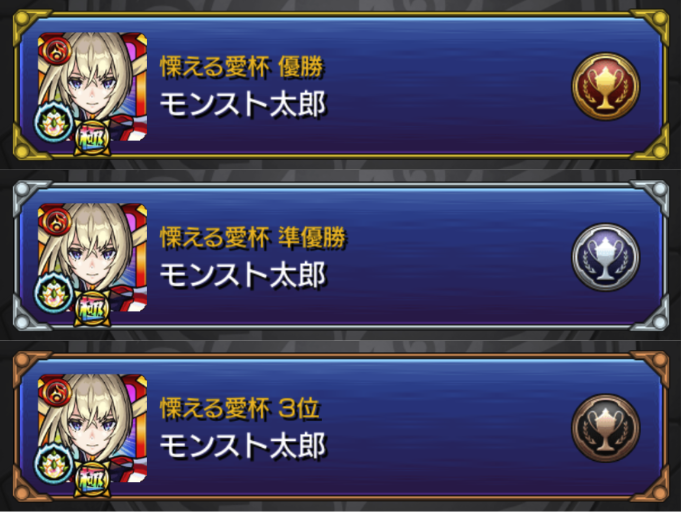Click 極 rank badge in 優勝 banner

tap(92, 138)
